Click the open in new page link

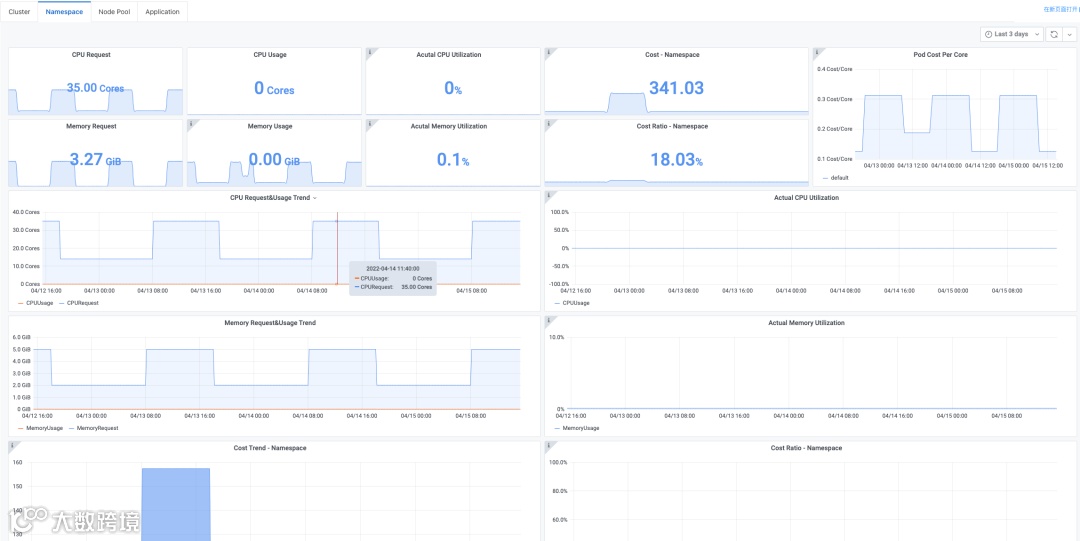coord(1061,10)
